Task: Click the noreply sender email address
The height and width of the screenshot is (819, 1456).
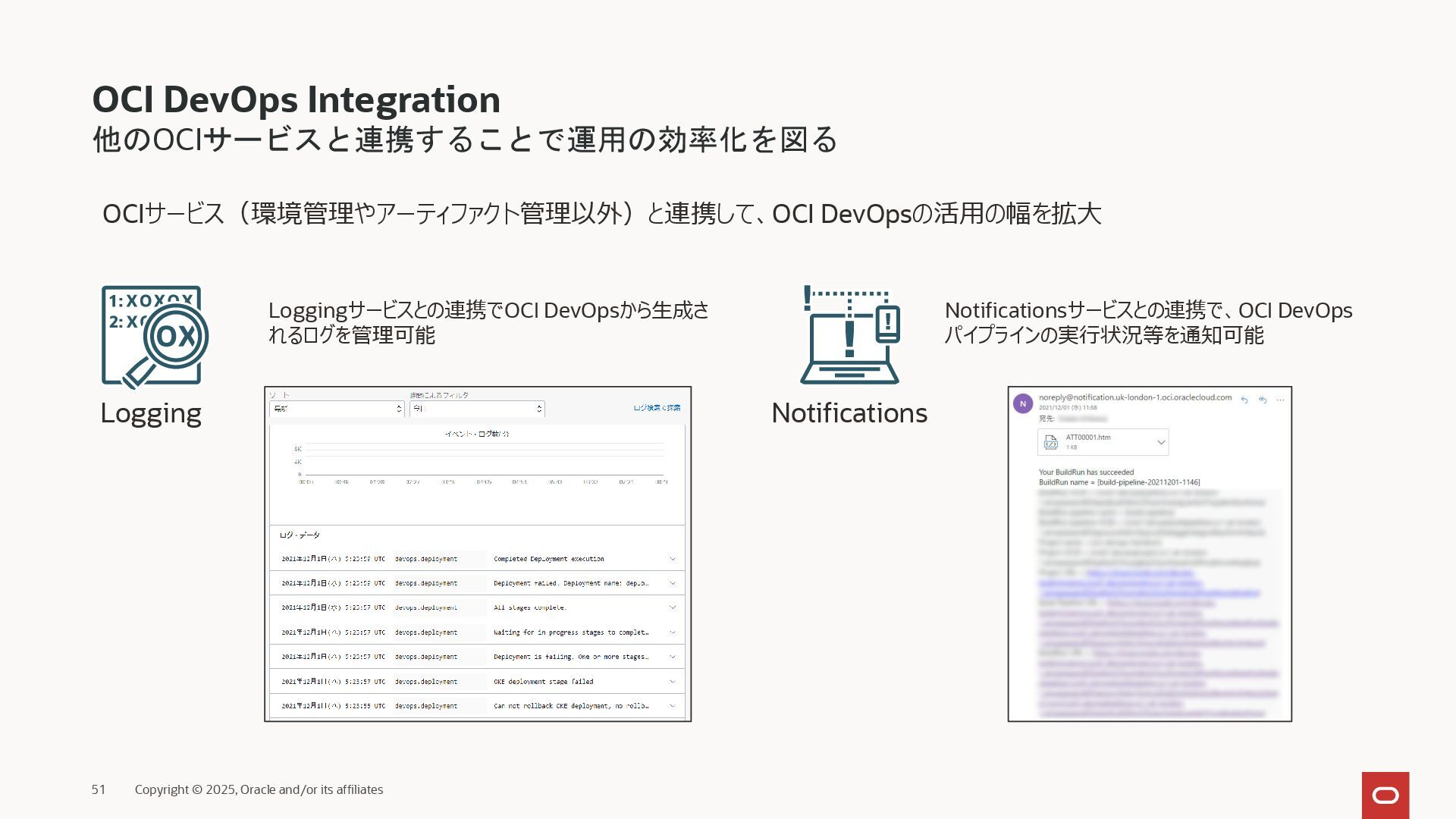Action: 1134,397
